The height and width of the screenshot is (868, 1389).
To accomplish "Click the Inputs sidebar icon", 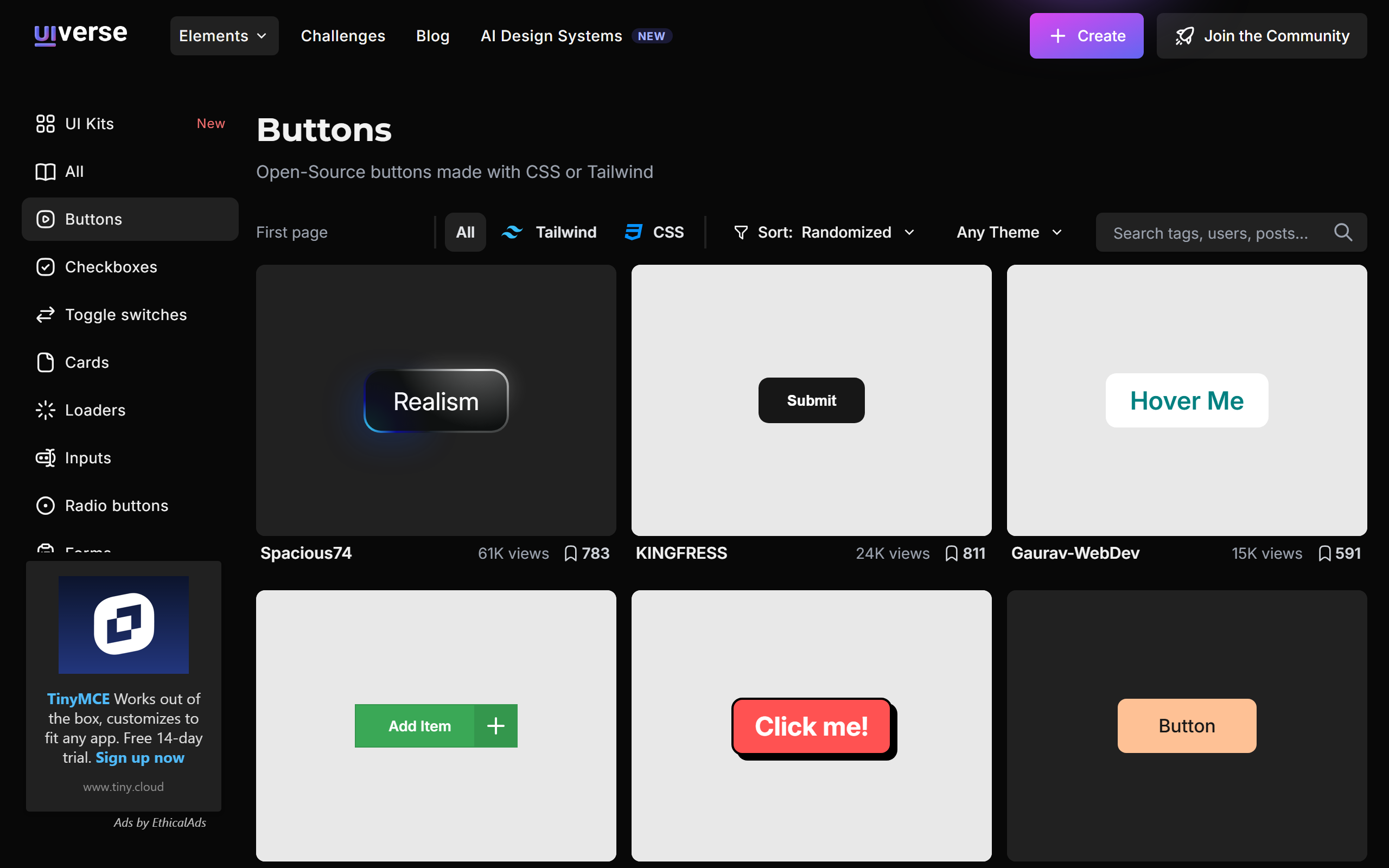I will tap(46, 457).
